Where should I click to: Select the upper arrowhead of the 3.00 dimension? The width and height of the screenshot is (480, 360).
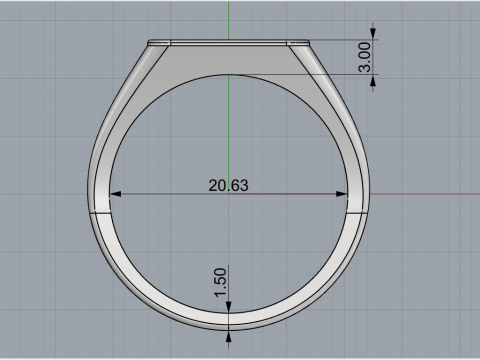point(373,33)
